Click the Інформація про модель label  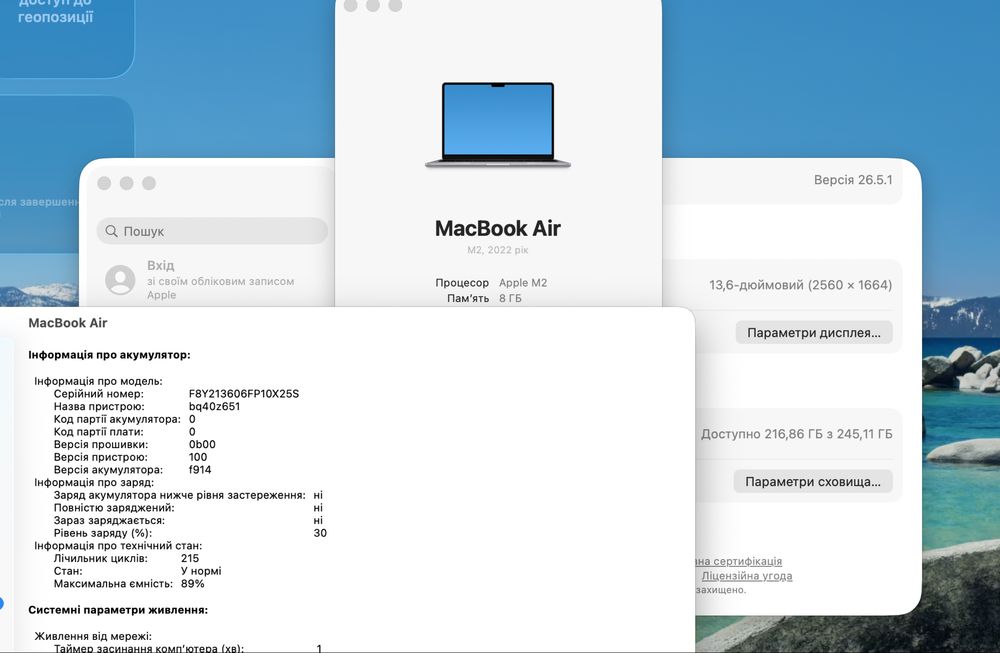(98, 381)
